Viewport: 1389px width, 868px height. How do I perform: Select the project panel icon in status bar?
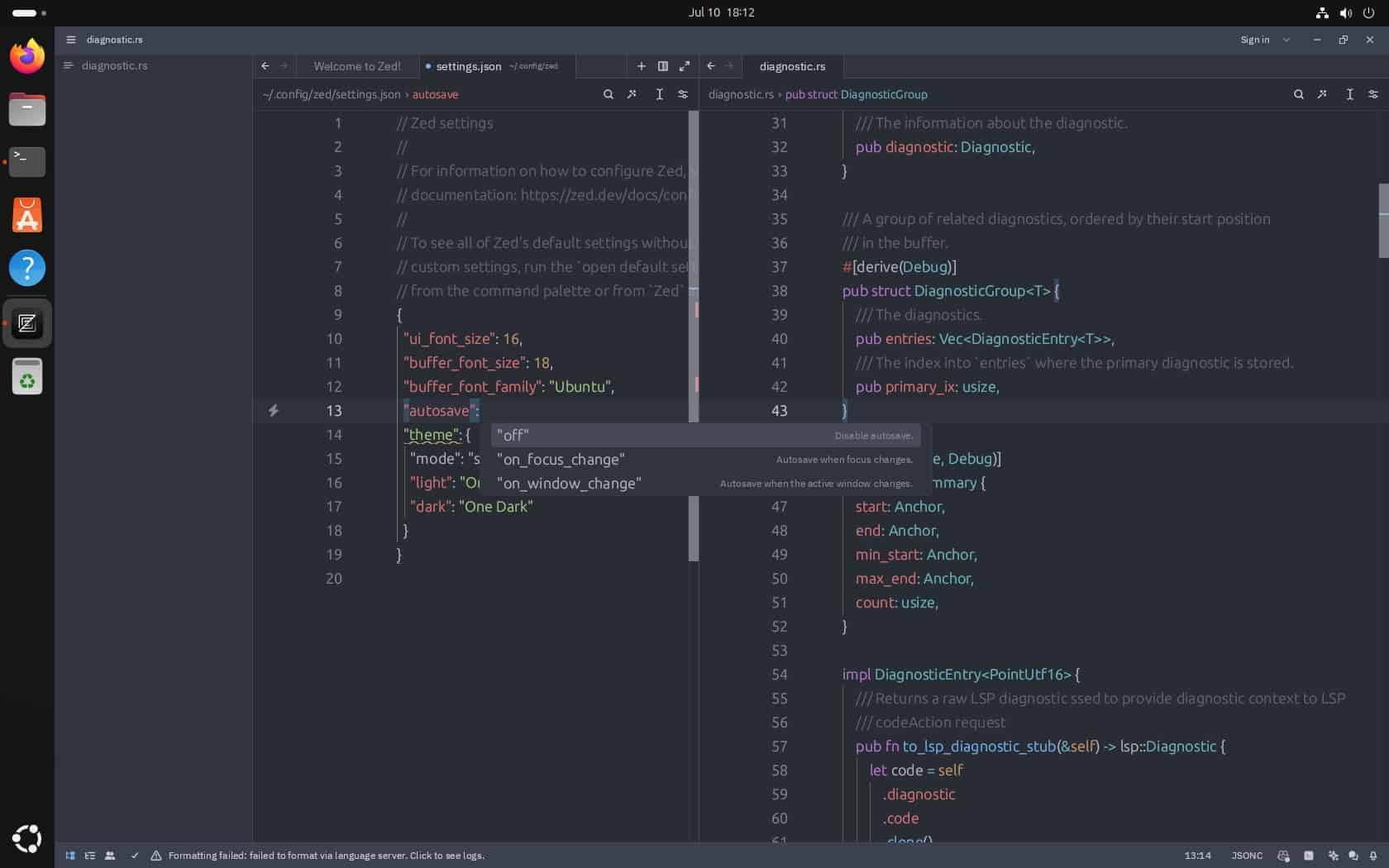click(x=69, y=856)
